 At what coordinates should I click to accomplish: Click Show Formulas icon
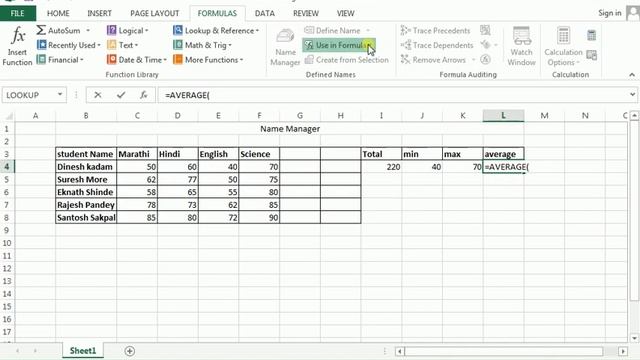[x=485, y=30]
